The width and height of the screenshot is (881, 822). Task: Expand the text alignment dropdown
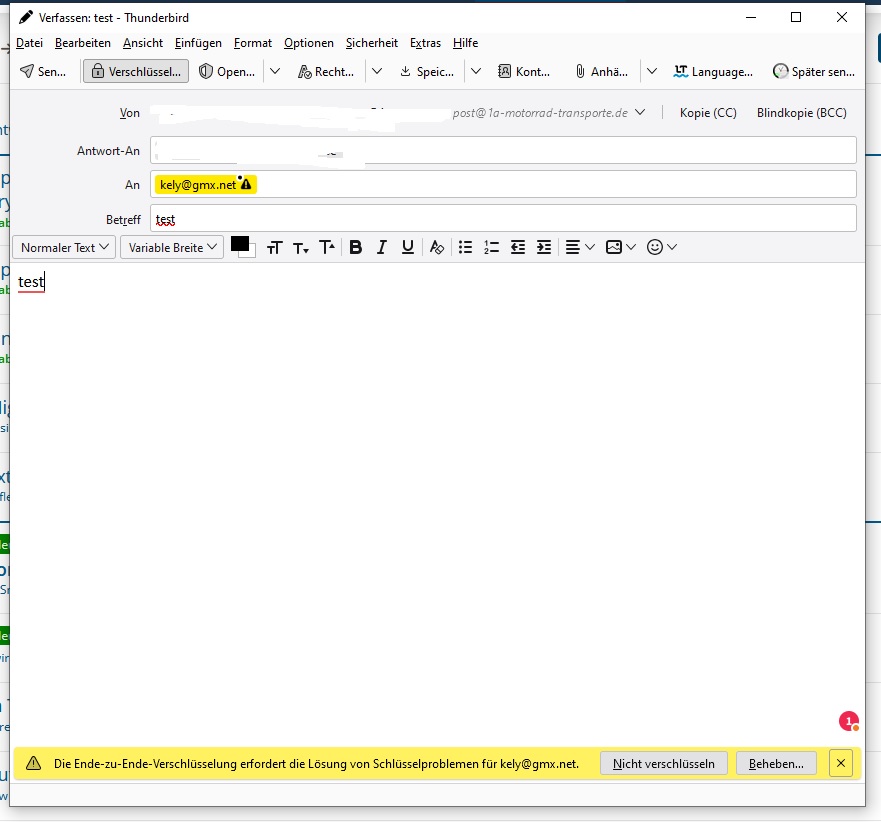click(580, 247)
